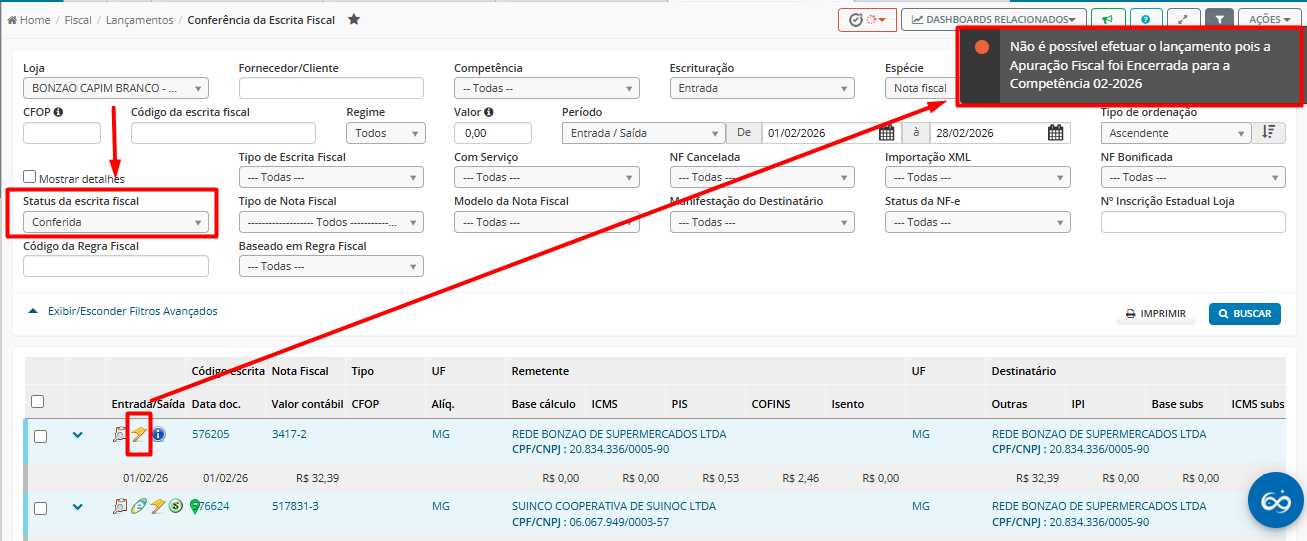Enable the Mostrar detalhes checkbox
1307x541 pixels.
(x=30, y=177)
